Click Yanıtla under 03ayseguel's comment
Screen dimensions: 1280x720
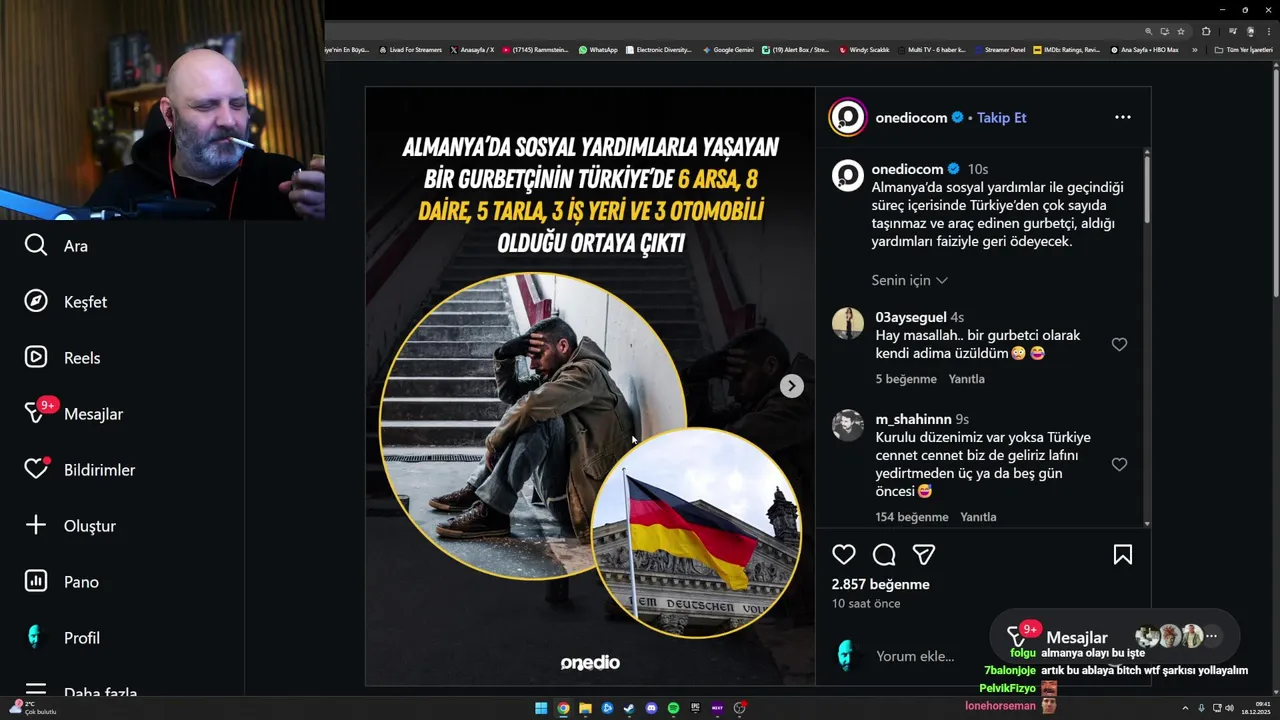(966, 379)
